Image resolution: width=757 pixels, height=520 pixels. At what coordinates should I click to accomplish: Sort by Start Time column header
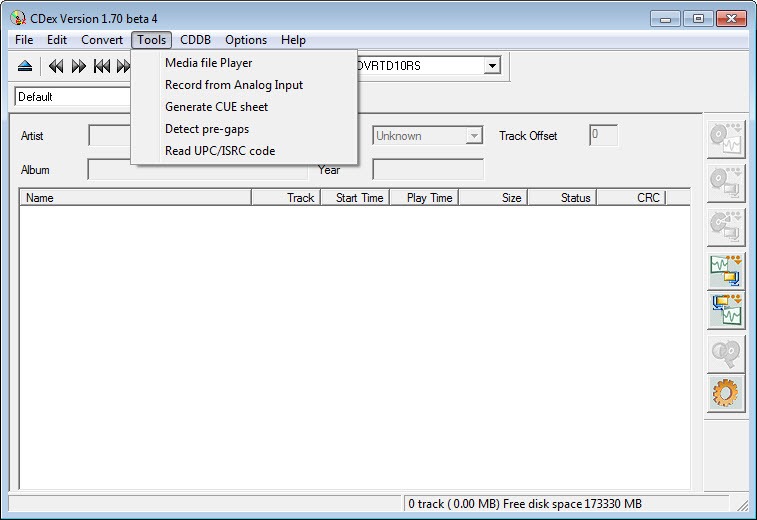(x=355, y=198)
